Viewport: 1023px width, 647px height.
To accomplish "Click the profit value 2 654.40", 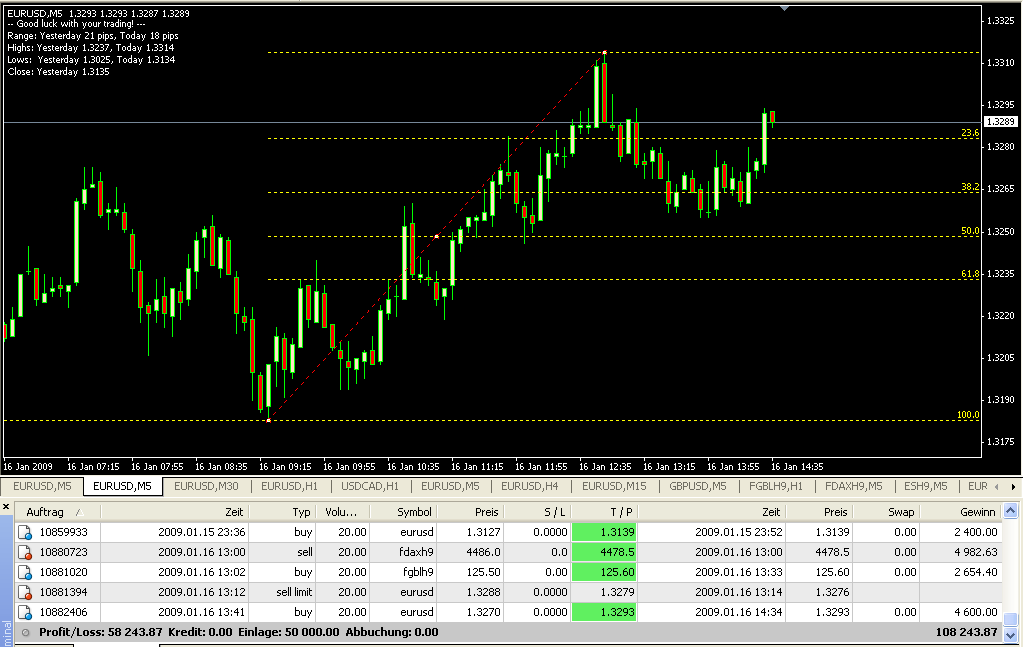I will [975, 573].
